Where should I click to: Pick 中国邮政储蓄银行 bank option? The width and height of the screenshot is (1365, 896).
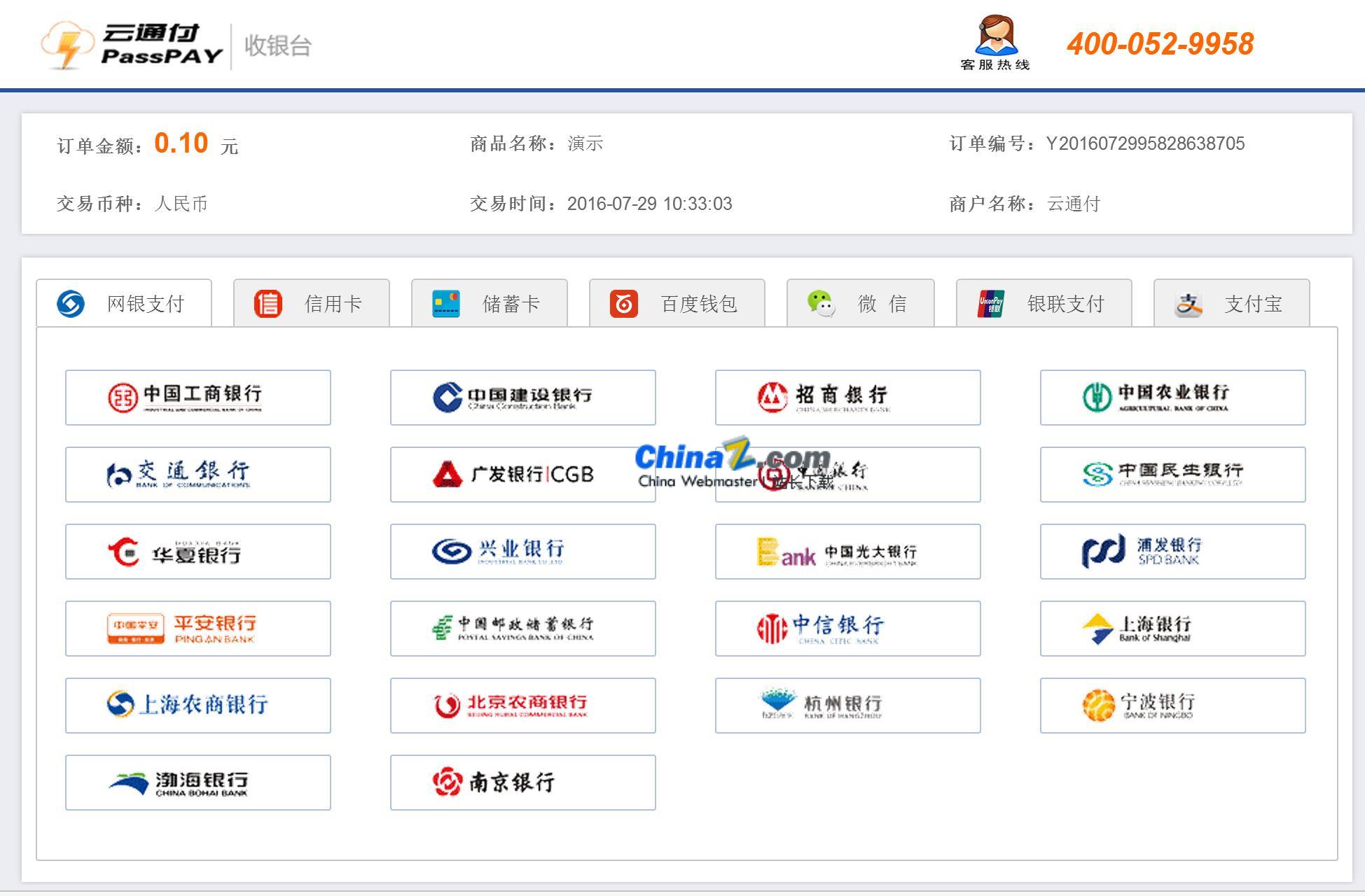point(523,629)
